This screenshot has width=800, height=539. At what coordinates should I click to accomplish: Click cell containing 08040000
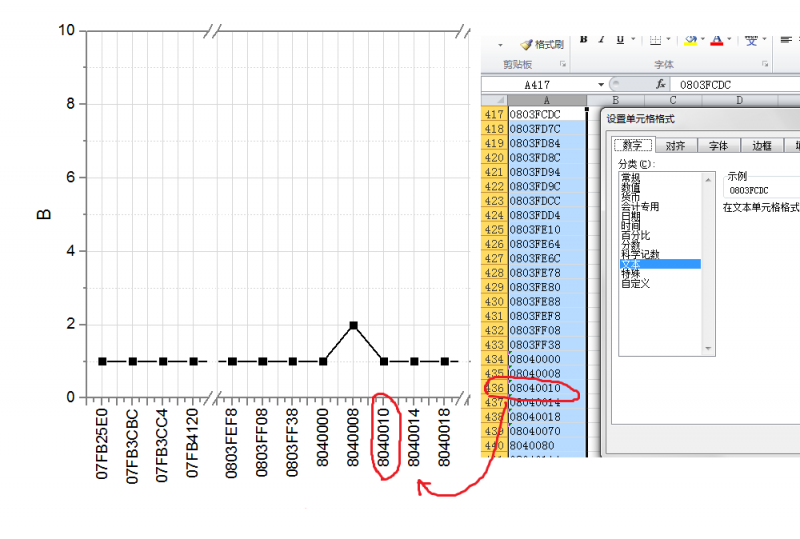(x=546, y=359)
